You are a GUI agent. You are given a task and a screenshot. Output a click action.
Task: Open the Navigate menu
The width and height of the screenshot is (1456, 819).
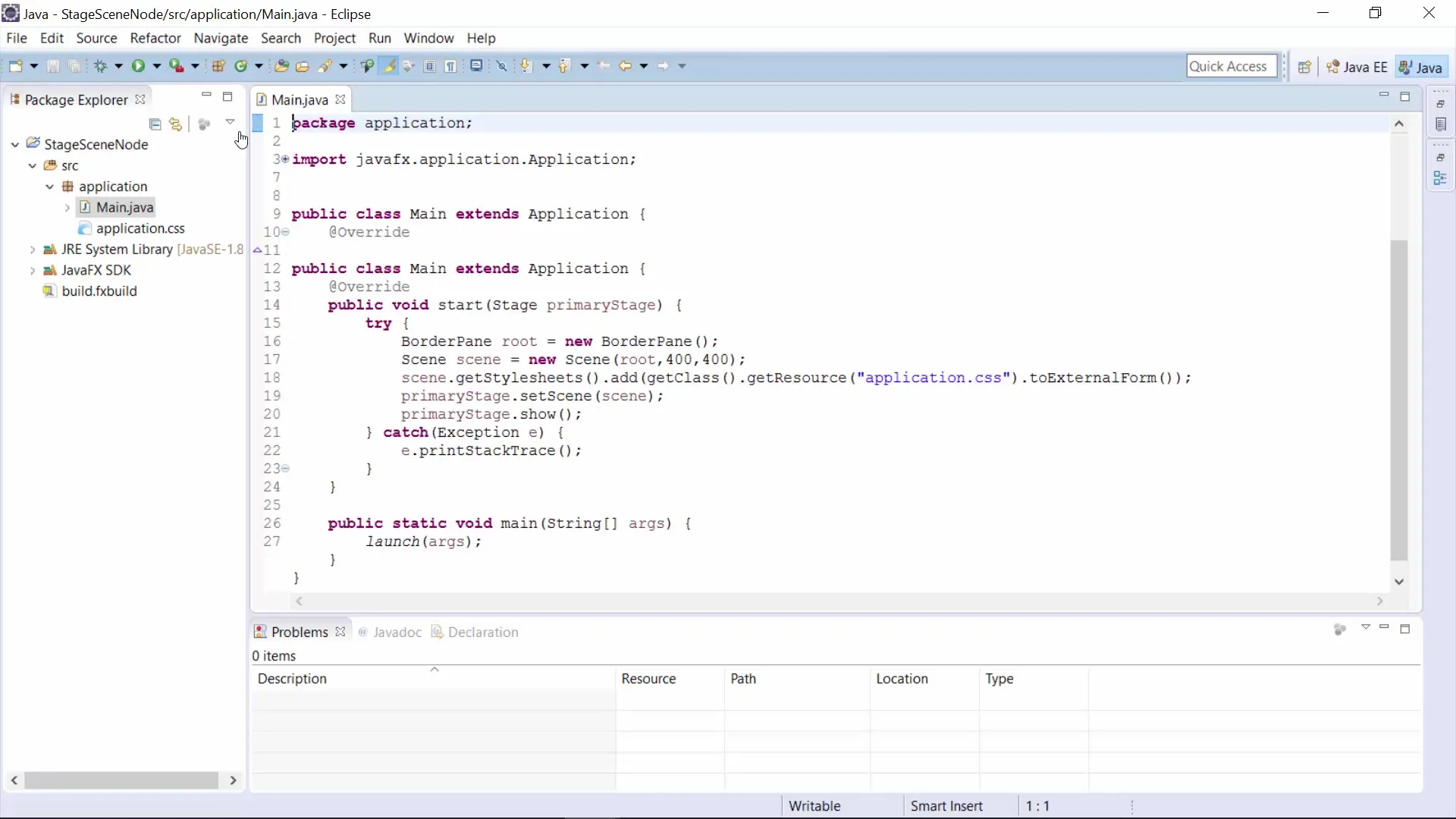click(221, 38)
